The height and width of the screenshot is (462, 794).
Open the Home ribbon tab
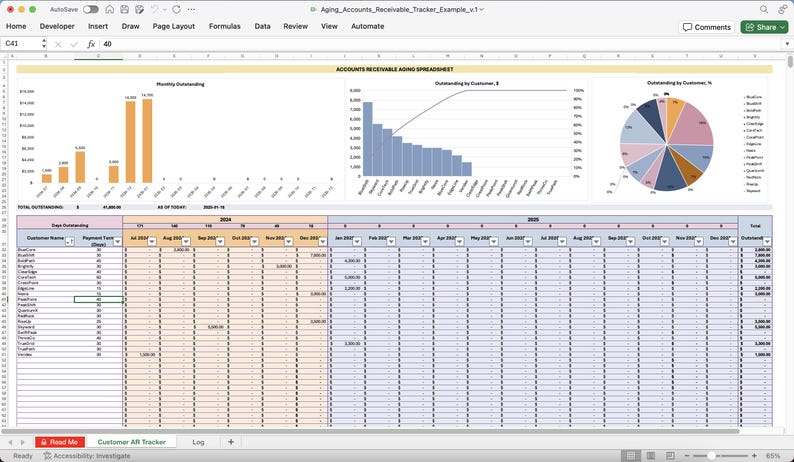tap(16, 26)
